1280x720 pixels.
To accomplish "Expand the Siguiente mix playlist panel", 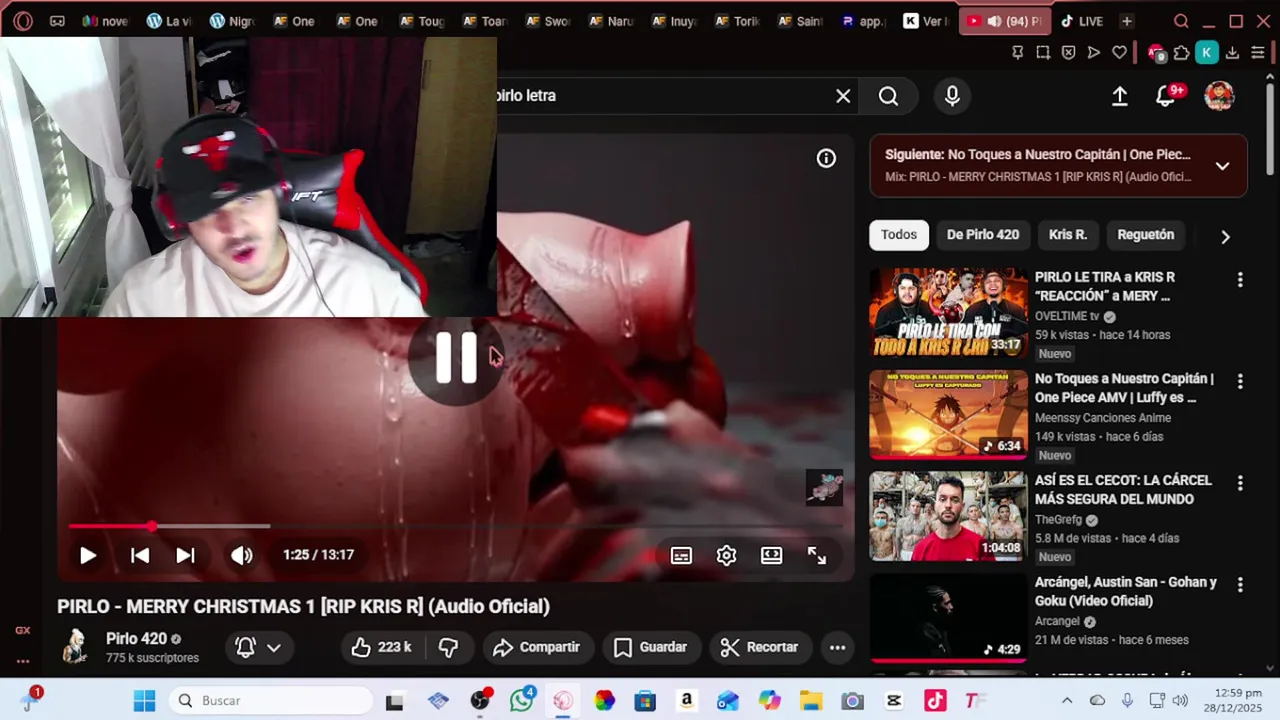I will click(x=1222, y=166).
